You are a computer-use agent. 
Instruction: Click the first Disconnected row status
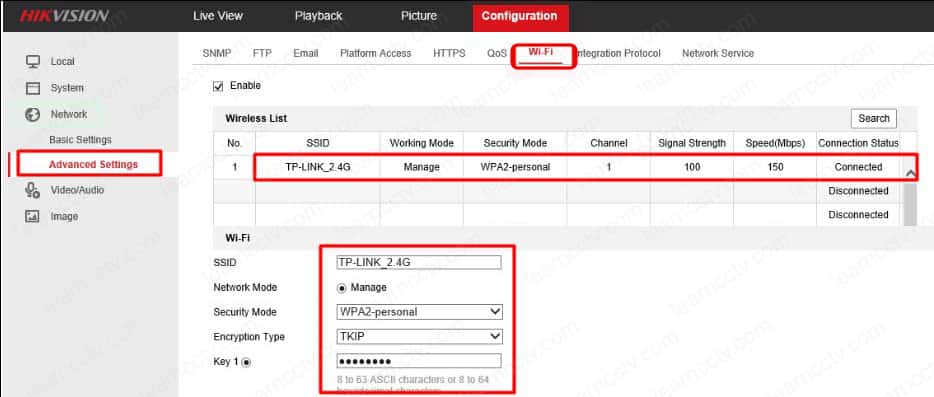(858, 191)
